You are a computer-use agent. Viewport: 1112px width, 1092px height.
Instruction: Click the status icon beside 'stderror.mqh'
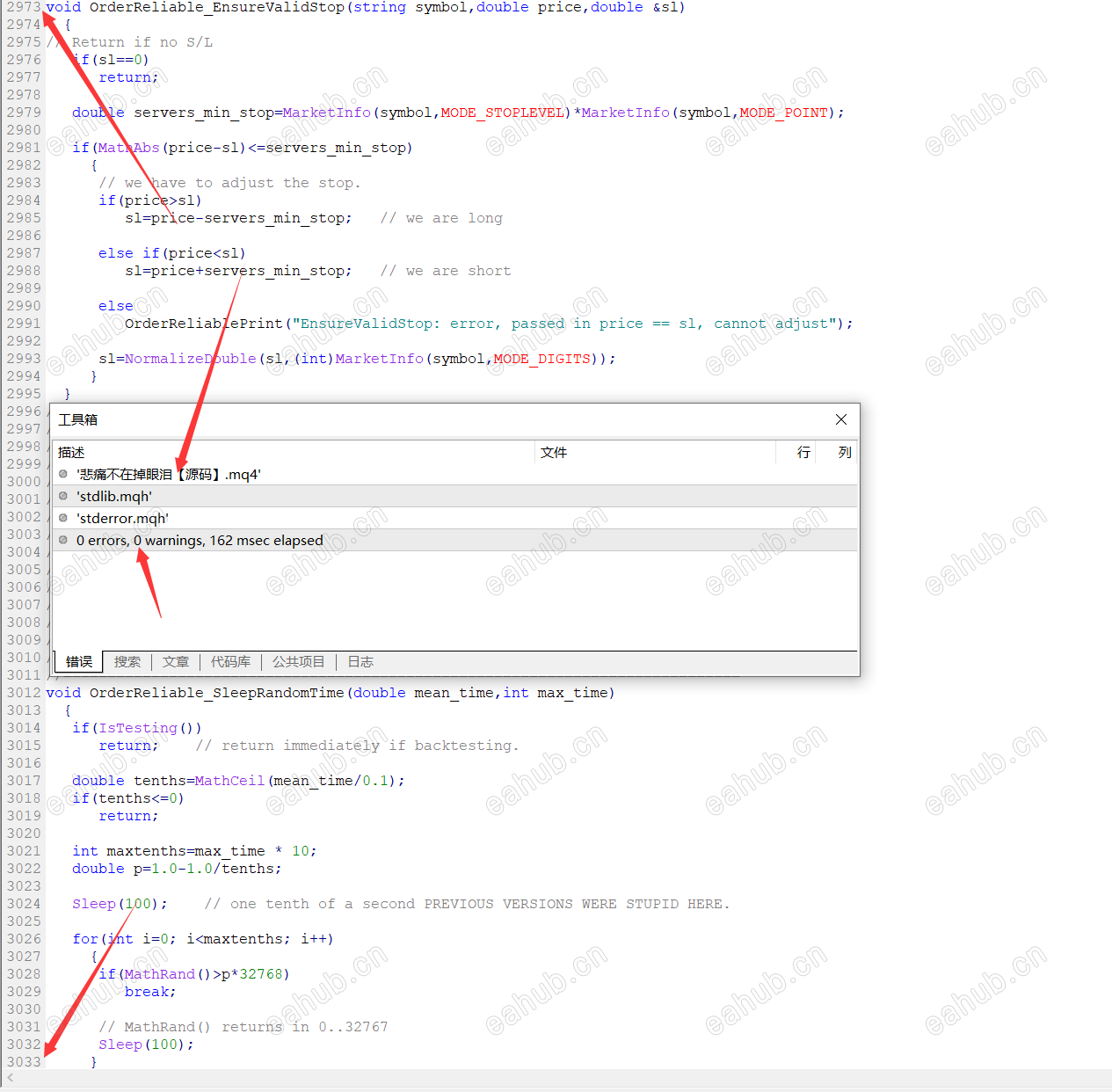(x=63, y=518)
